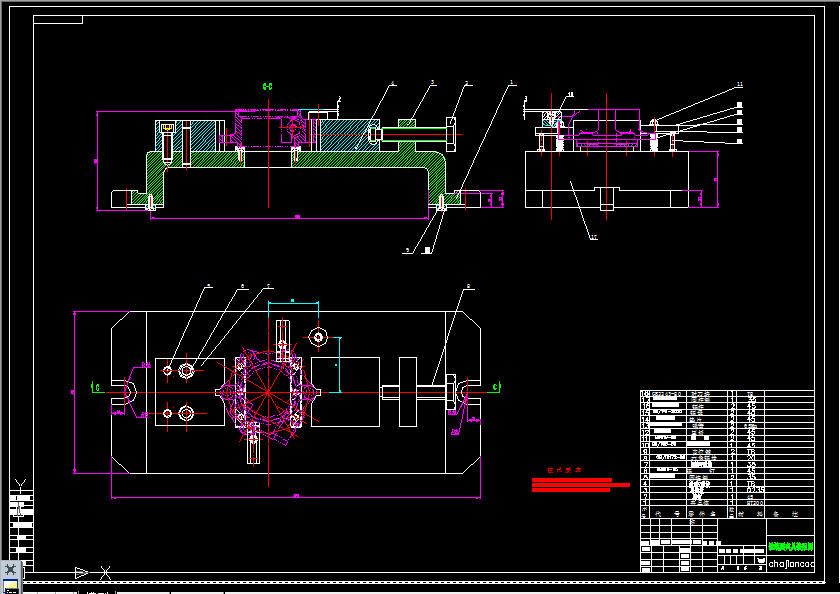
Task: Select the UCS Y-axis icon in the drawing
Action: click(x=20, y=486)
